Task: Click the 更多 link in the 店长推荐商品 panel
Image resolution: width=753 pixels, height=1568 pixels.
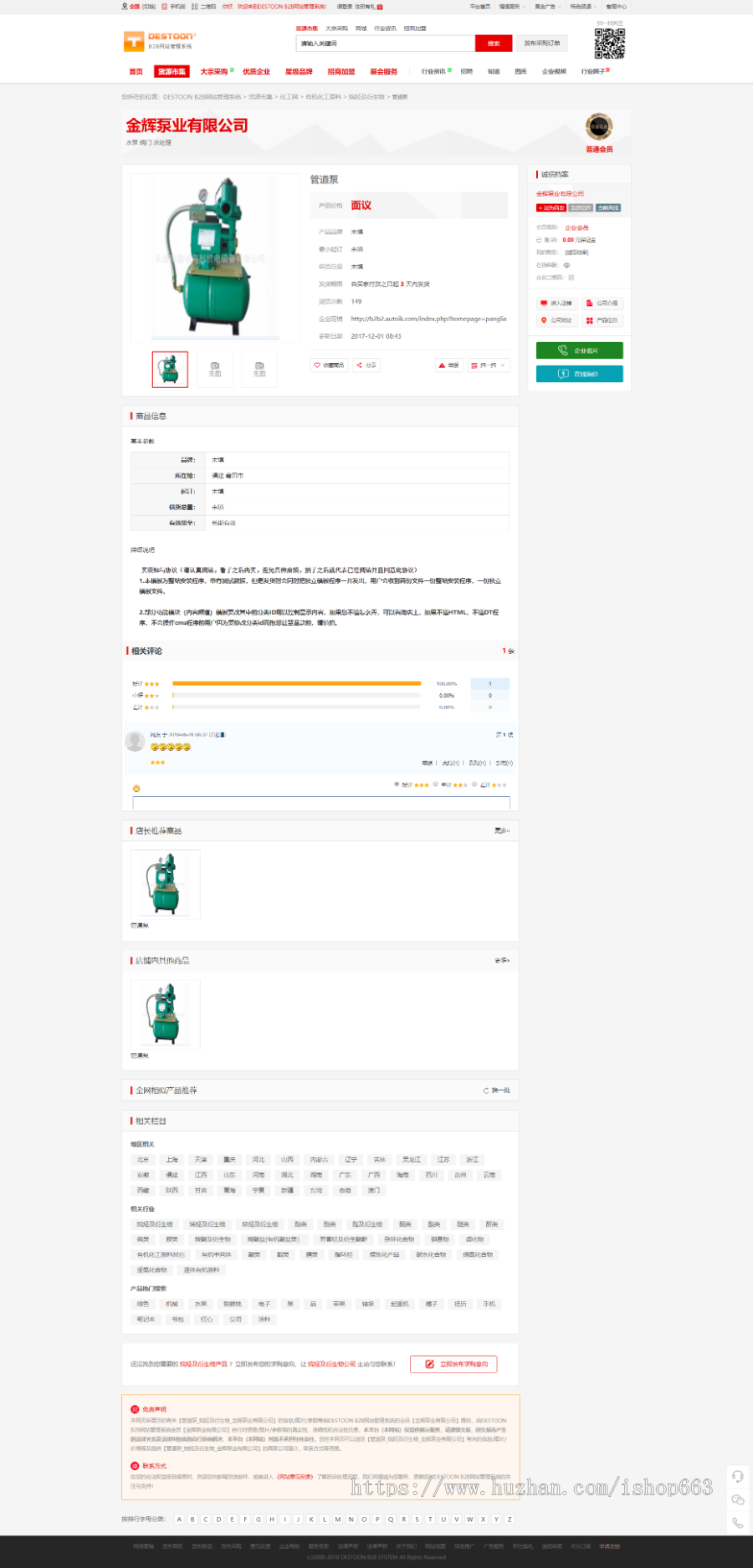Action: [502, 831]
